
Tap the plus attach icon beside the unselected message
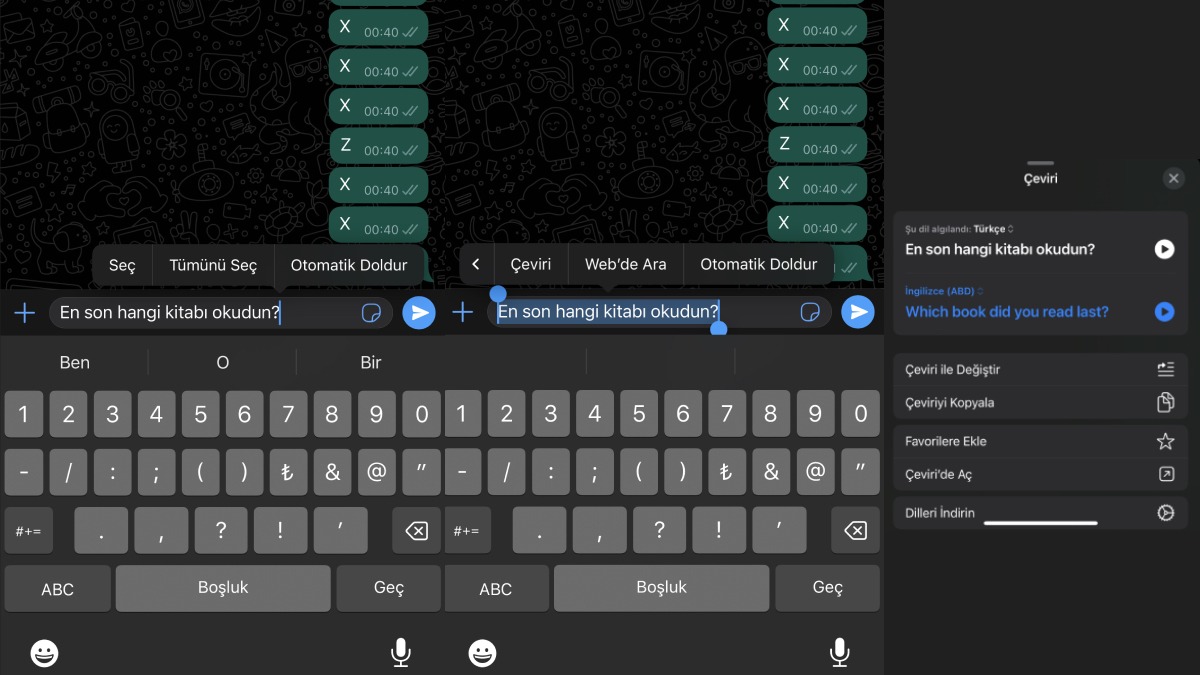point(24,313)
